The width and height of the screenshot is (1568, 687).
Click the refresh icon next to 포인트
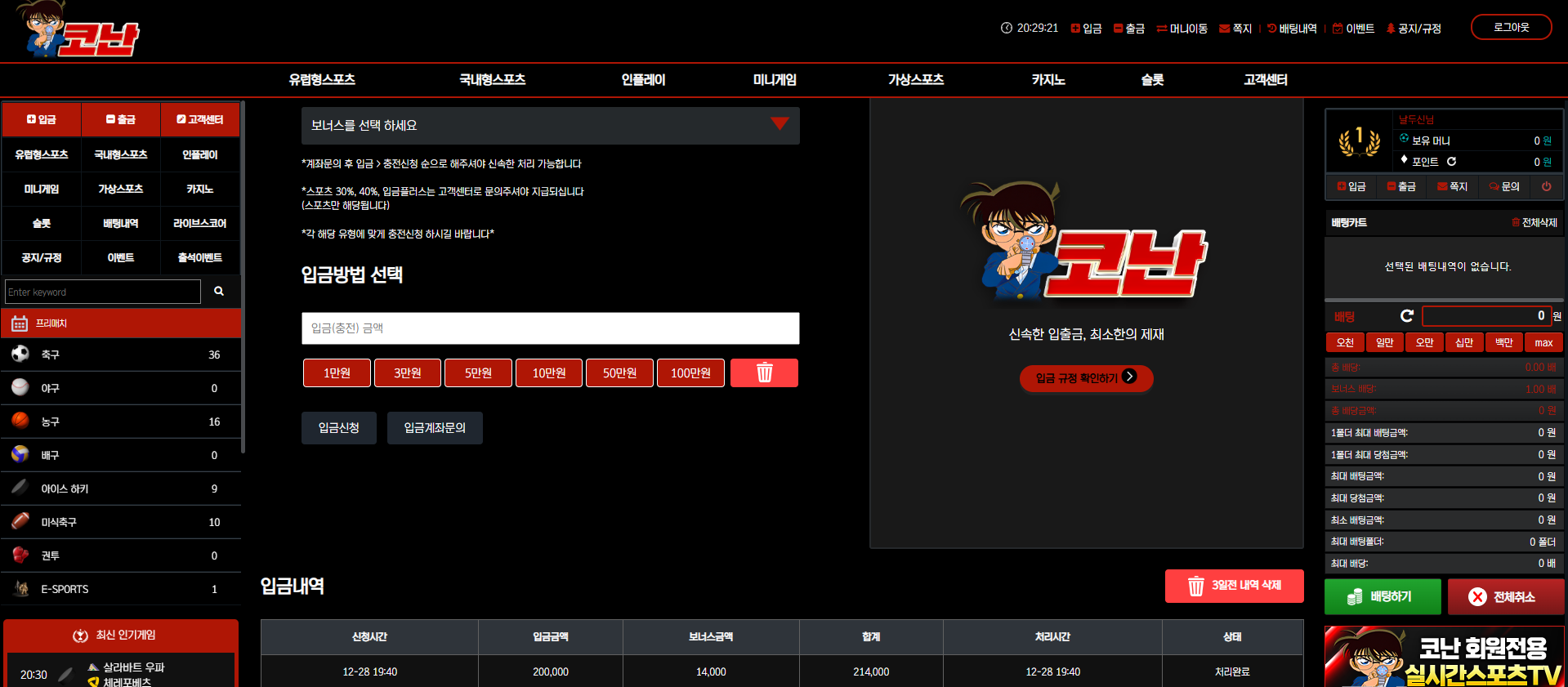[x=1451, y=162]
